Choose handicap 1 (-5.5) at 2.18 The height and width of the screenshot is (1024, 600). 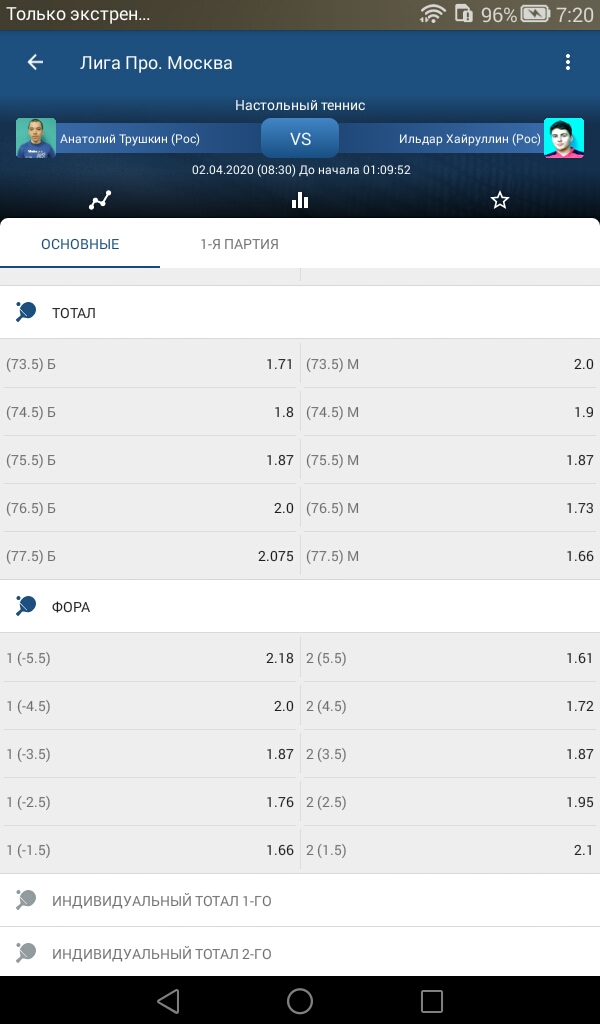(150, 658)
